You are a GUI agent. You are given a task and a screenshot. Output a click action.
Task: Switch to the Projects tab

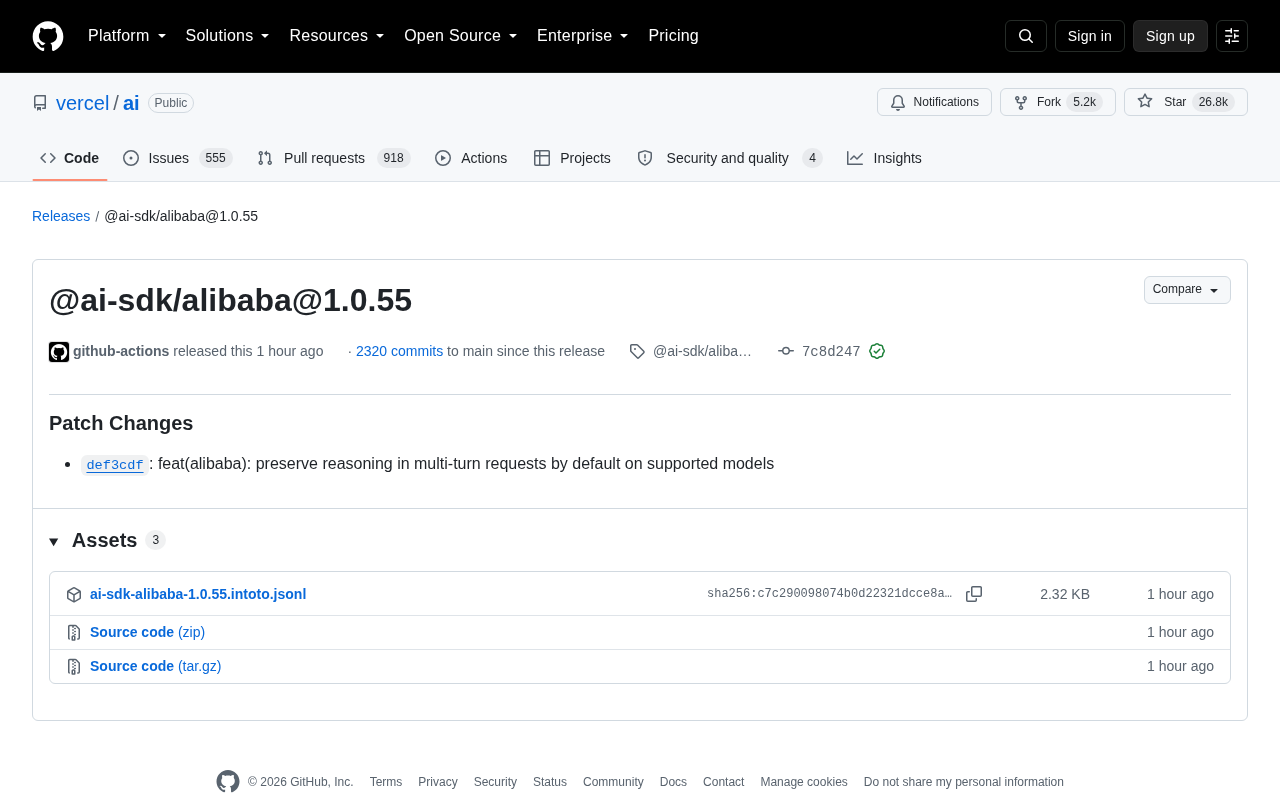tap(572, 158)
